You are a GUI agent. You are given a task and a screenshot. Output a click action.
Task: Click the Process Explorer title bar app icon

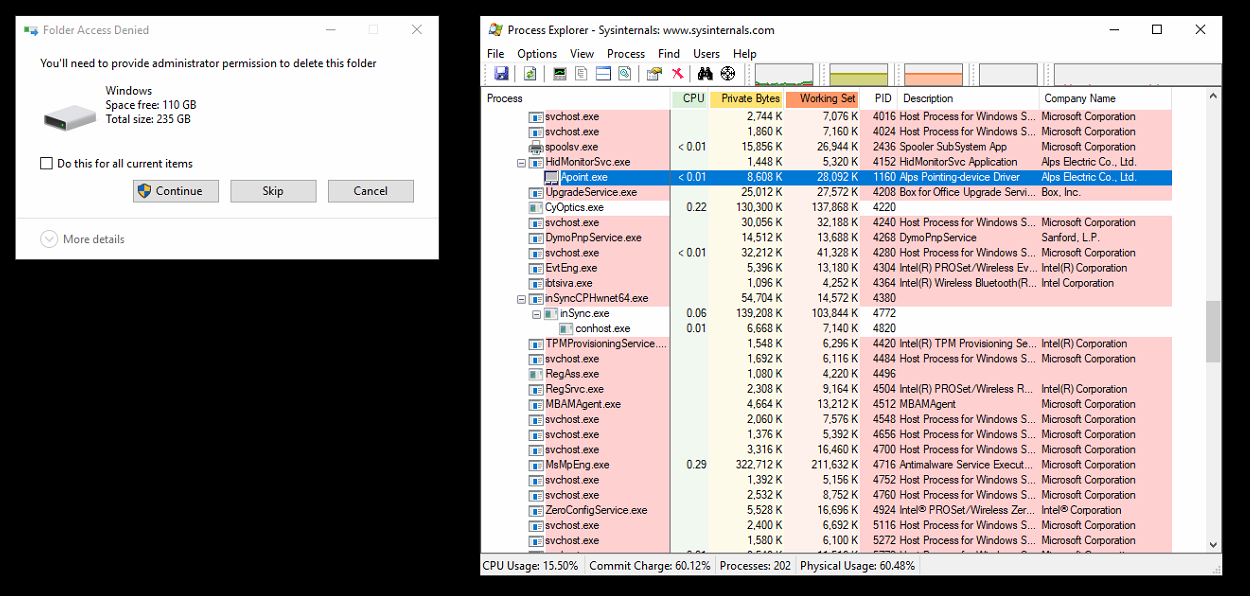pos(495,30)
